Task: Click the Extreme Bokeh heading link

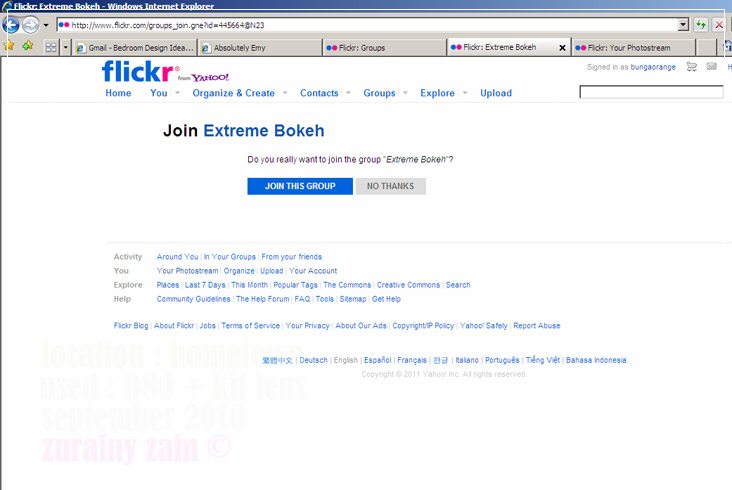Action: (264, 131)
